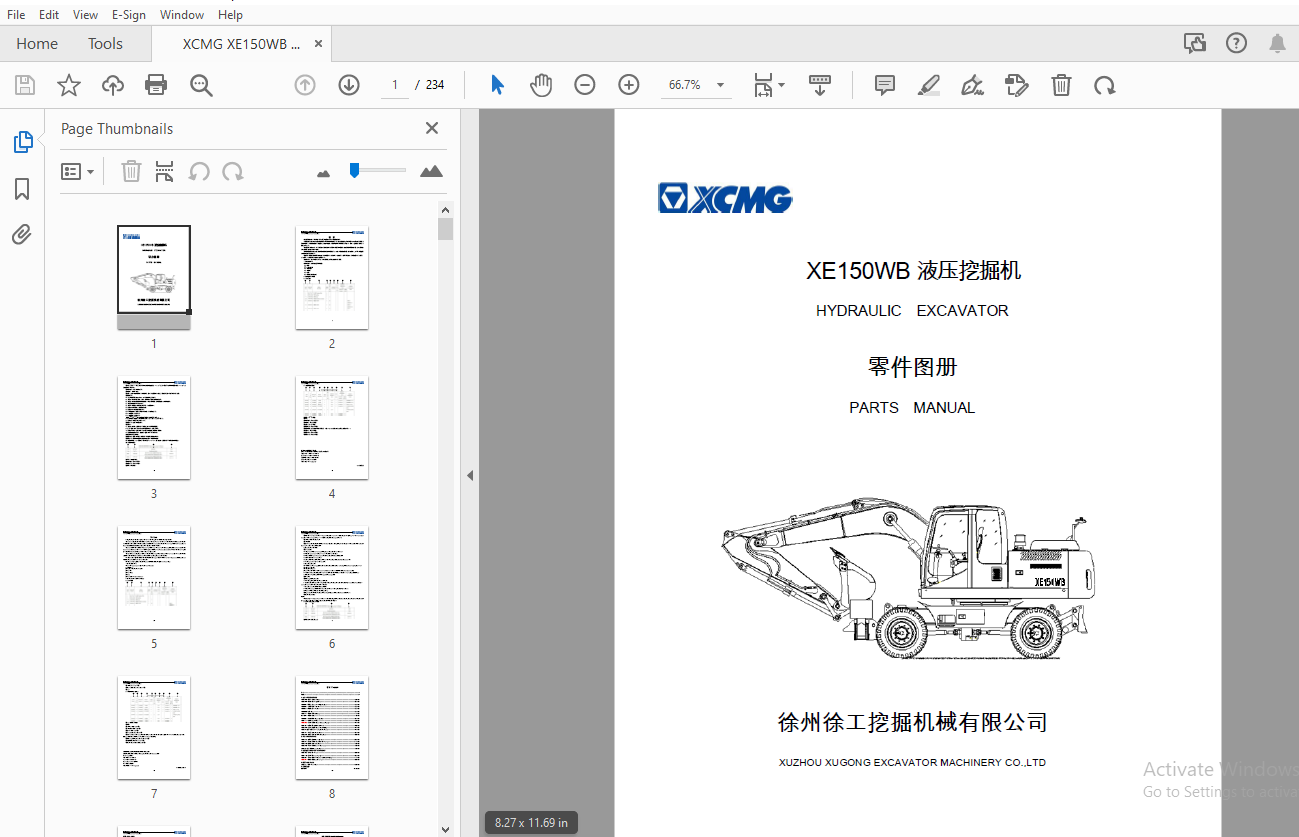1299x837 pixels.
Task: Rotate the thumbnail counterclockwise
Action: (x=199, y=171)
